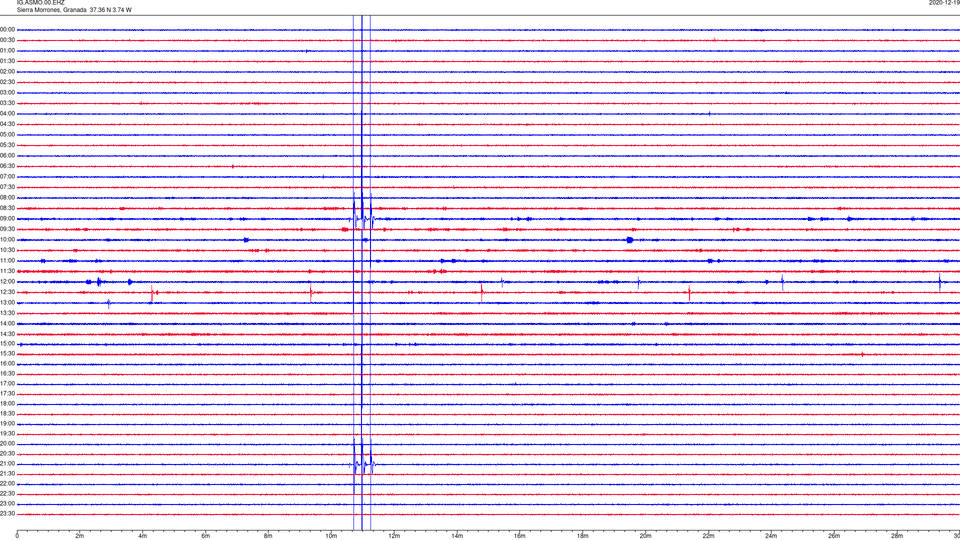Click the 22:00 row label
This screenshot has height=540, width=960.
7,484
